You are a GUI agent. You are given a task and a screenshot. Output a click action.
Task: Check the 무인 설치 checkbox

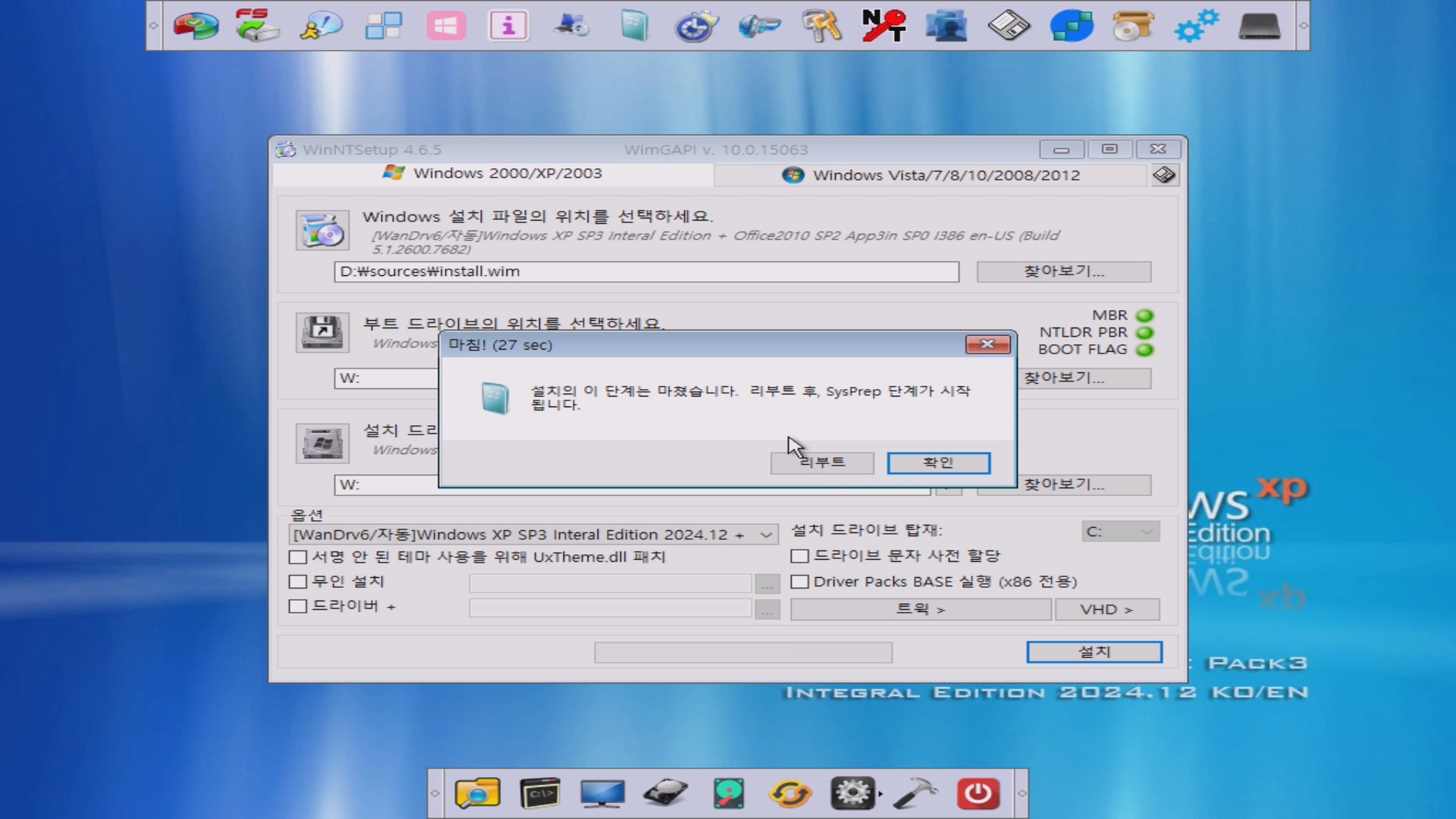point(298,582)
